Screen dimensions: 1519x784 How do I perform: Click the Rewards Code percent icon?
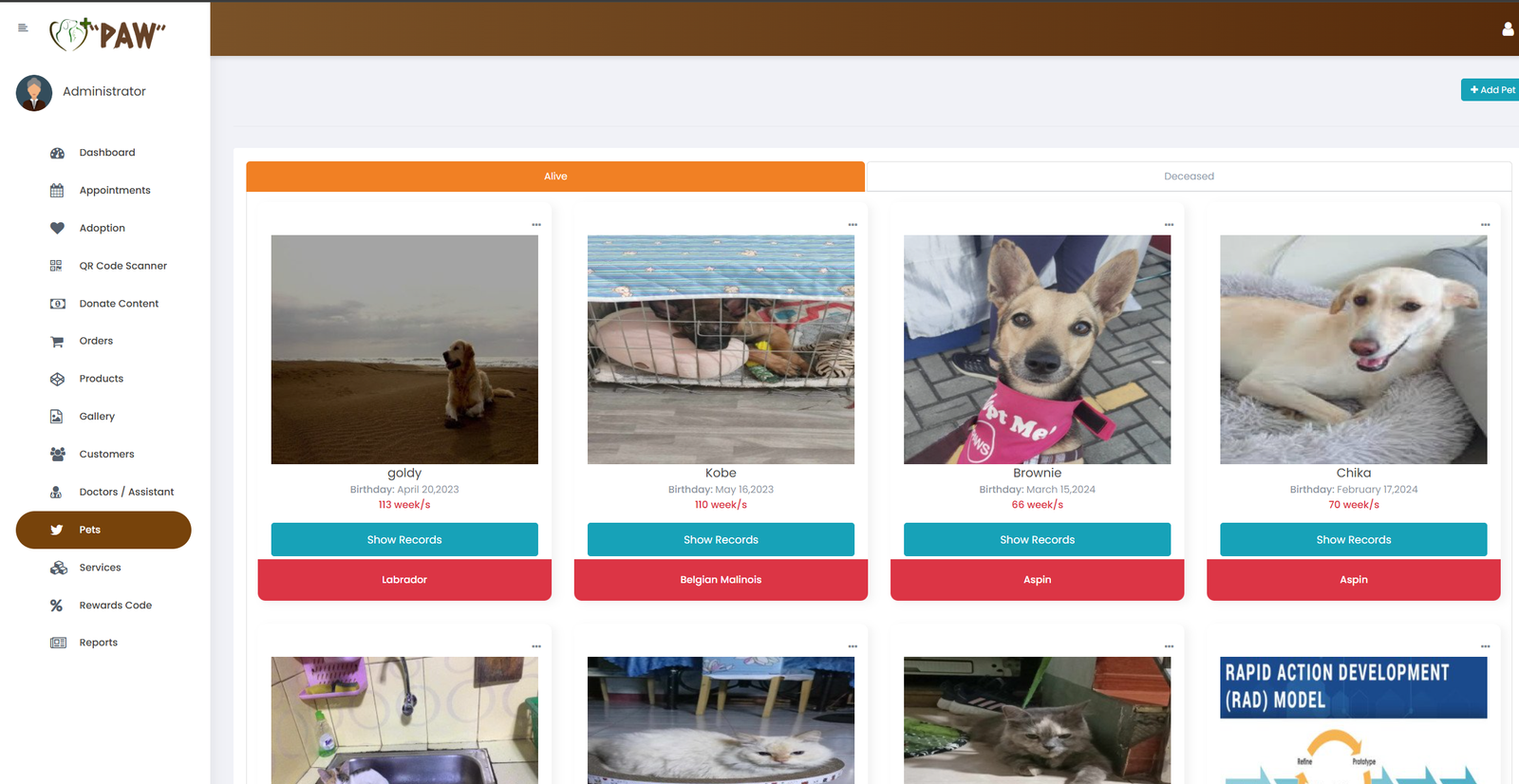(57, 606)
